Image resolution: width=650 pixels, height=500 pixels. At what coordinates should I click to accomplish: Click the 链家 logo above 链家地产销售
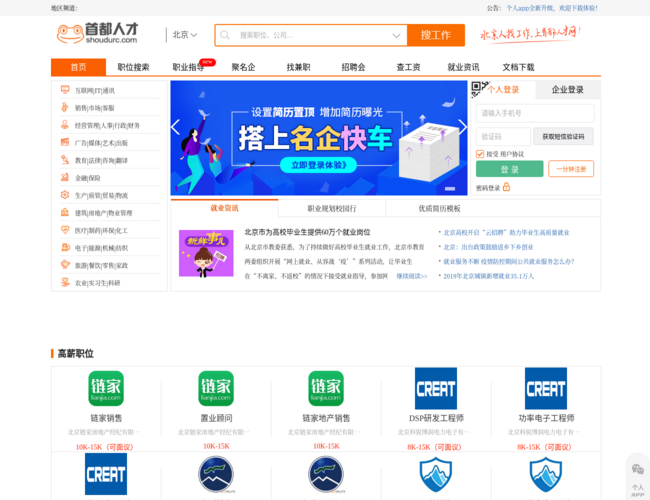point(326,388)
